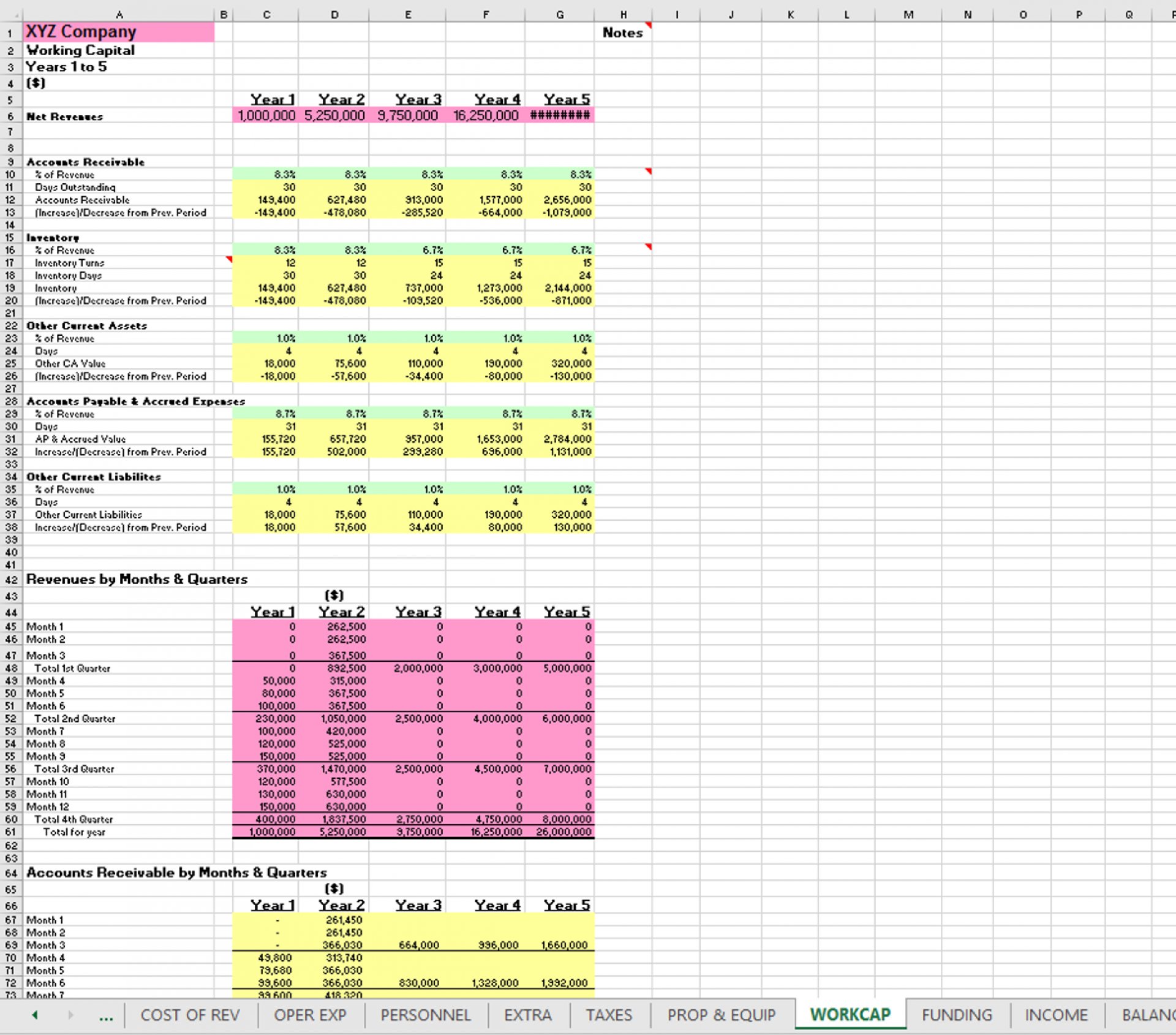Select row 6 header
Screen dimensions: 1176x1035
pyautogui.click(x=10, y=116)
